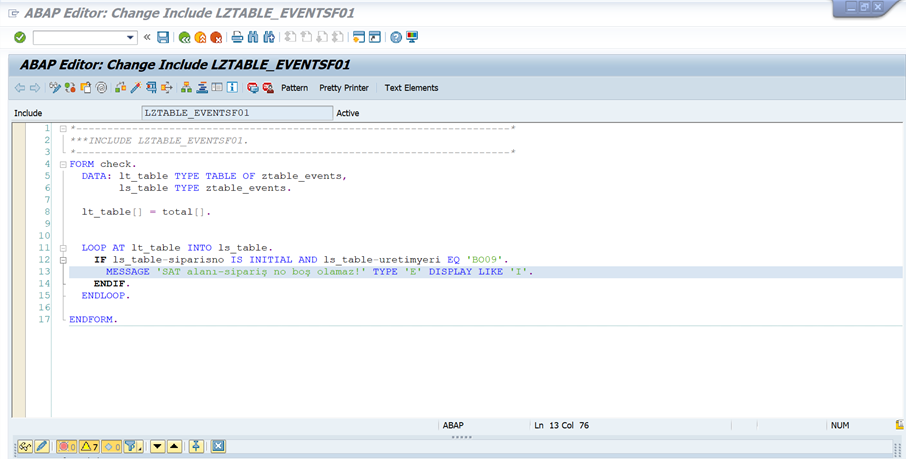906x459 pixels.
Task: Click the Include name field LZTABLE_EVENTSF01
Action: (x=237, y=113)
